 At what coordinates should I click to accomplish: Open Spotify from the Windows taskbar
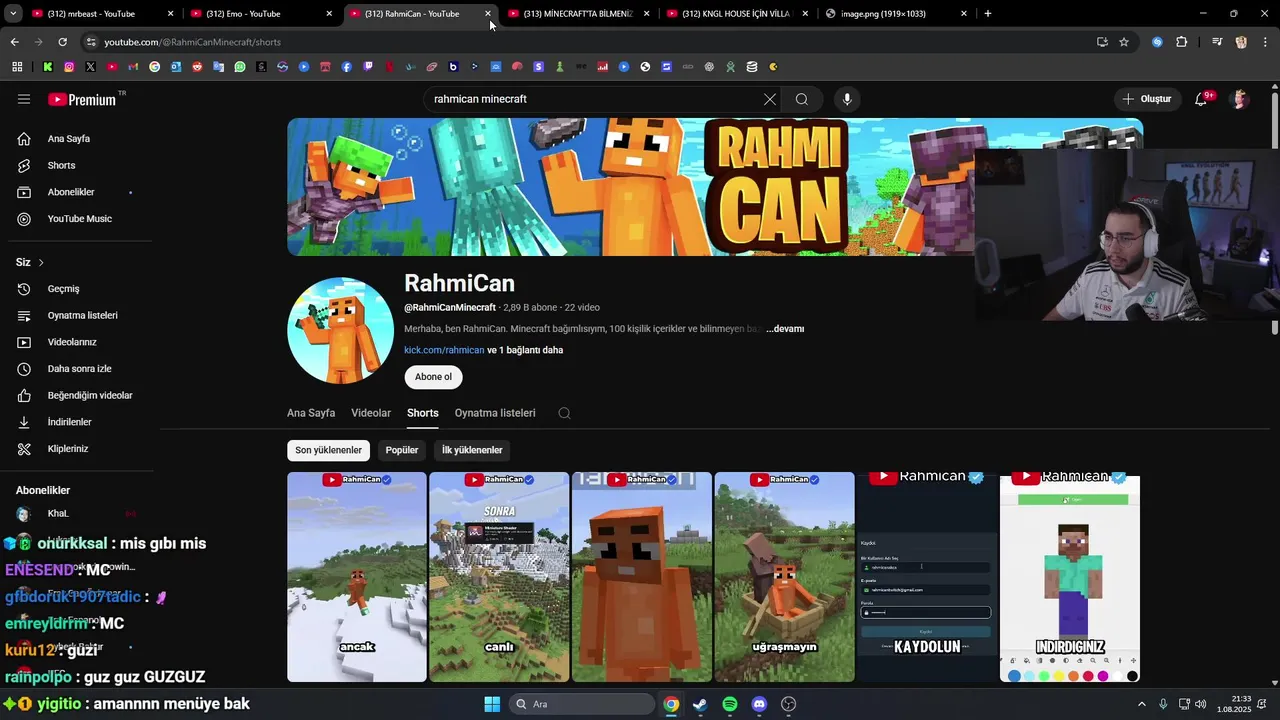[730, 704]
